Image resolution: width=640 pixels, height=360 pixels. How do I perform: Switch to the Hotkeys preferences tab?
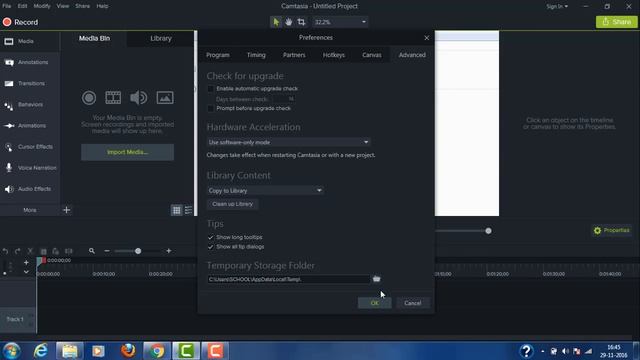(x=333, y=55)
